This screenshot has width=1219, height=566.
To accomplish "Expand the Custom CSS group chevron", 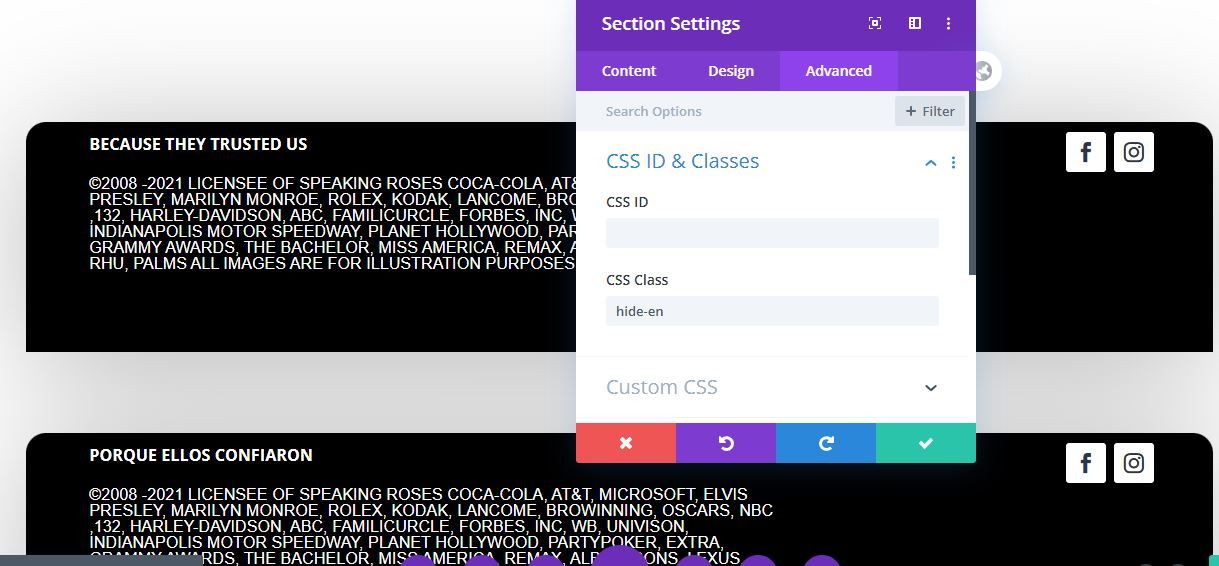I will coord(931,388).
